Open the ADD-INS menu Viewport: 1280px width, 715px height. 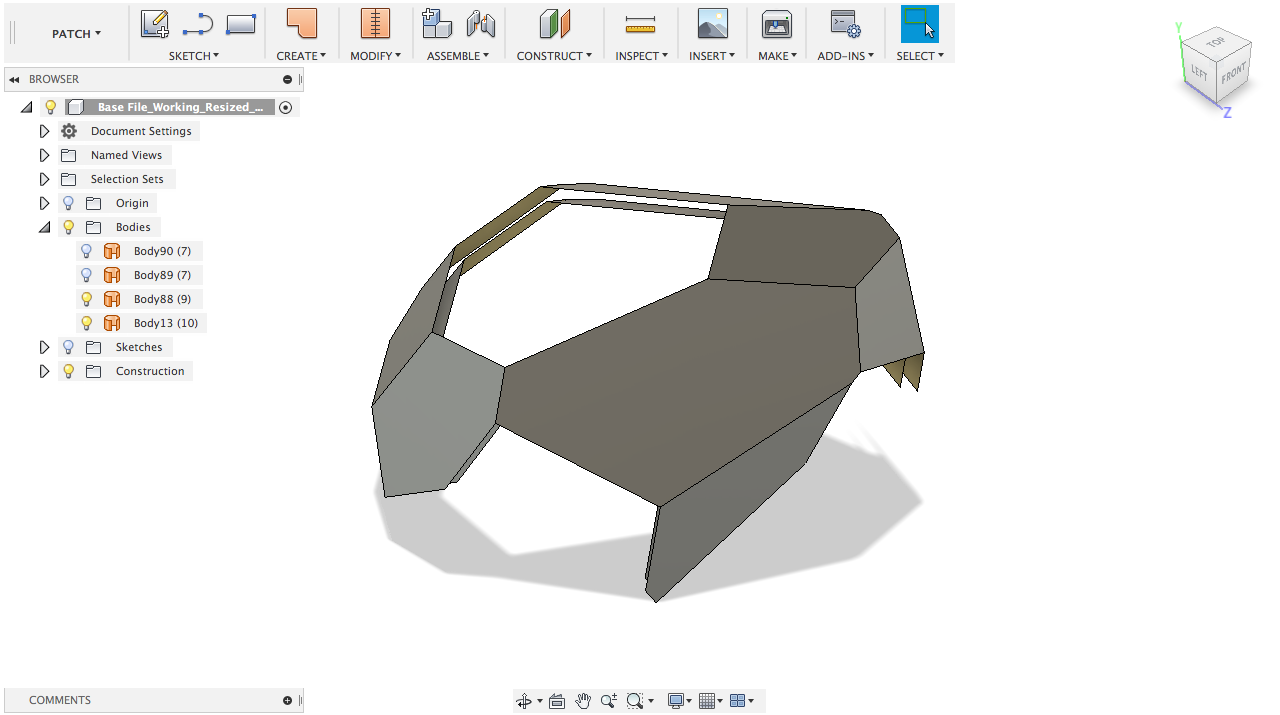(846, 56)
